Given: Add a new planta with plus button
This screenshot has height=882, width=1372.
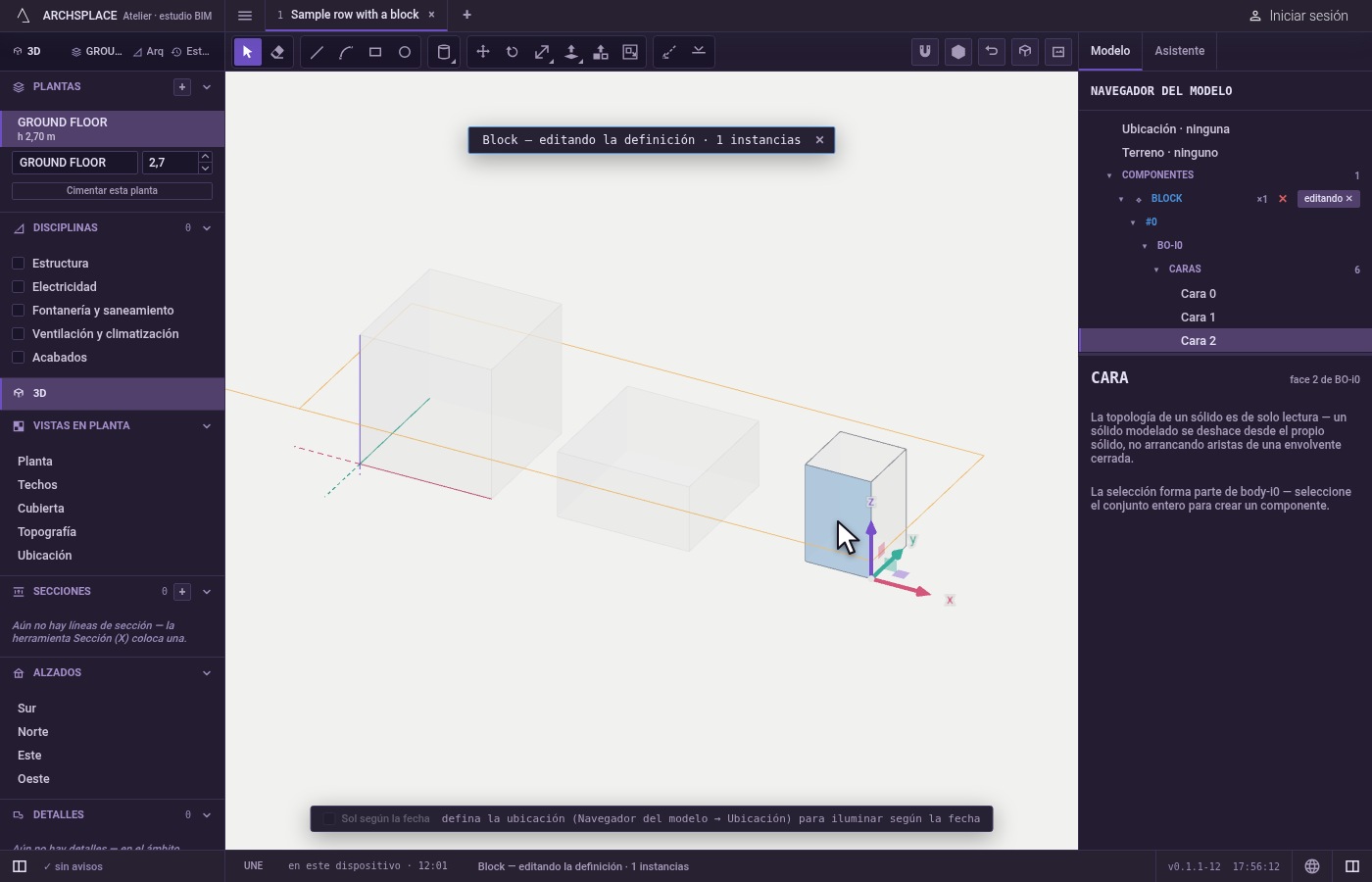Looking at the screenshot, I should (x=182, y=87).
